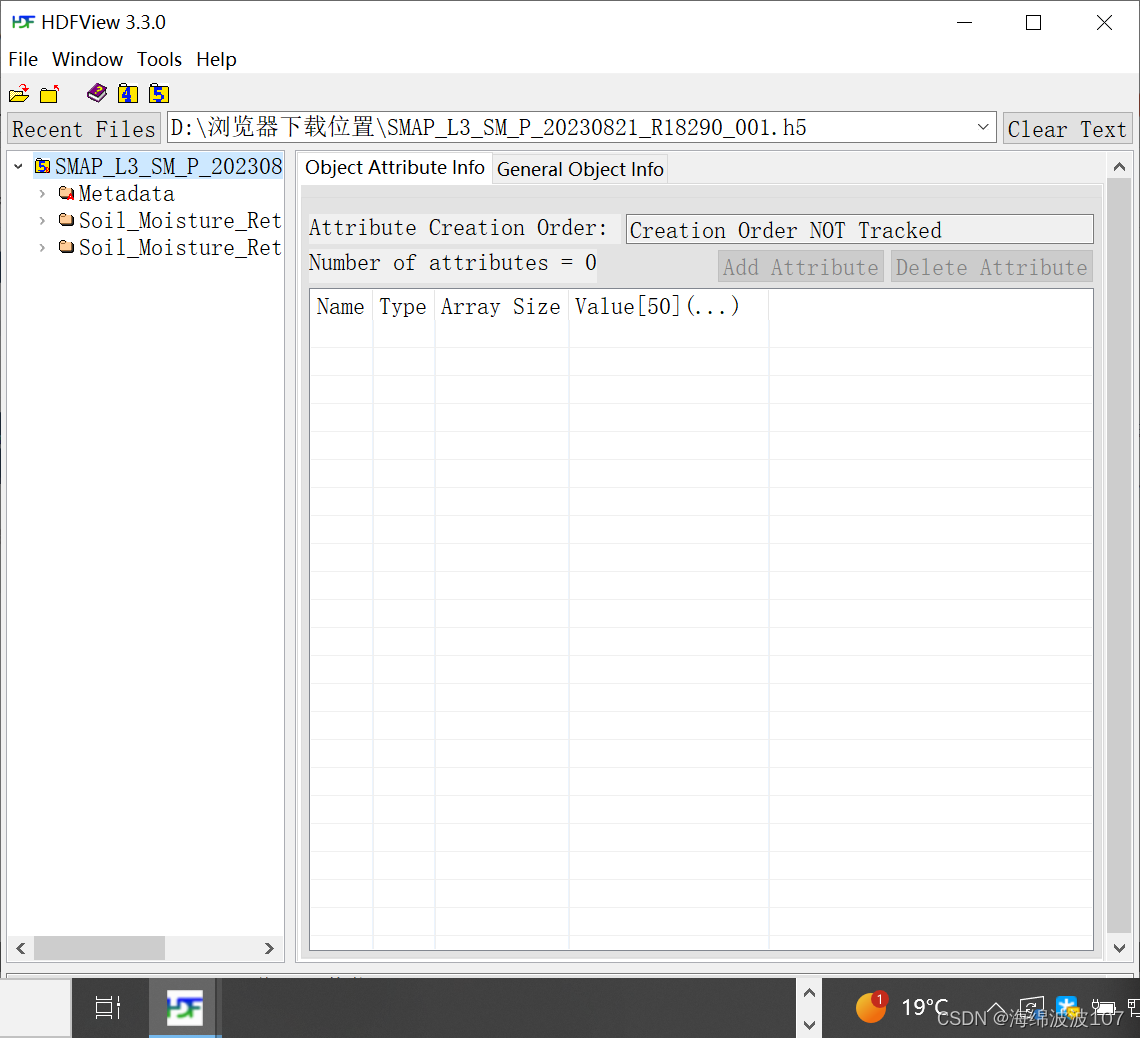Click the attribute panel scroll-down arrow
Screen dimensions: 1140x1038
point(1120,948)
